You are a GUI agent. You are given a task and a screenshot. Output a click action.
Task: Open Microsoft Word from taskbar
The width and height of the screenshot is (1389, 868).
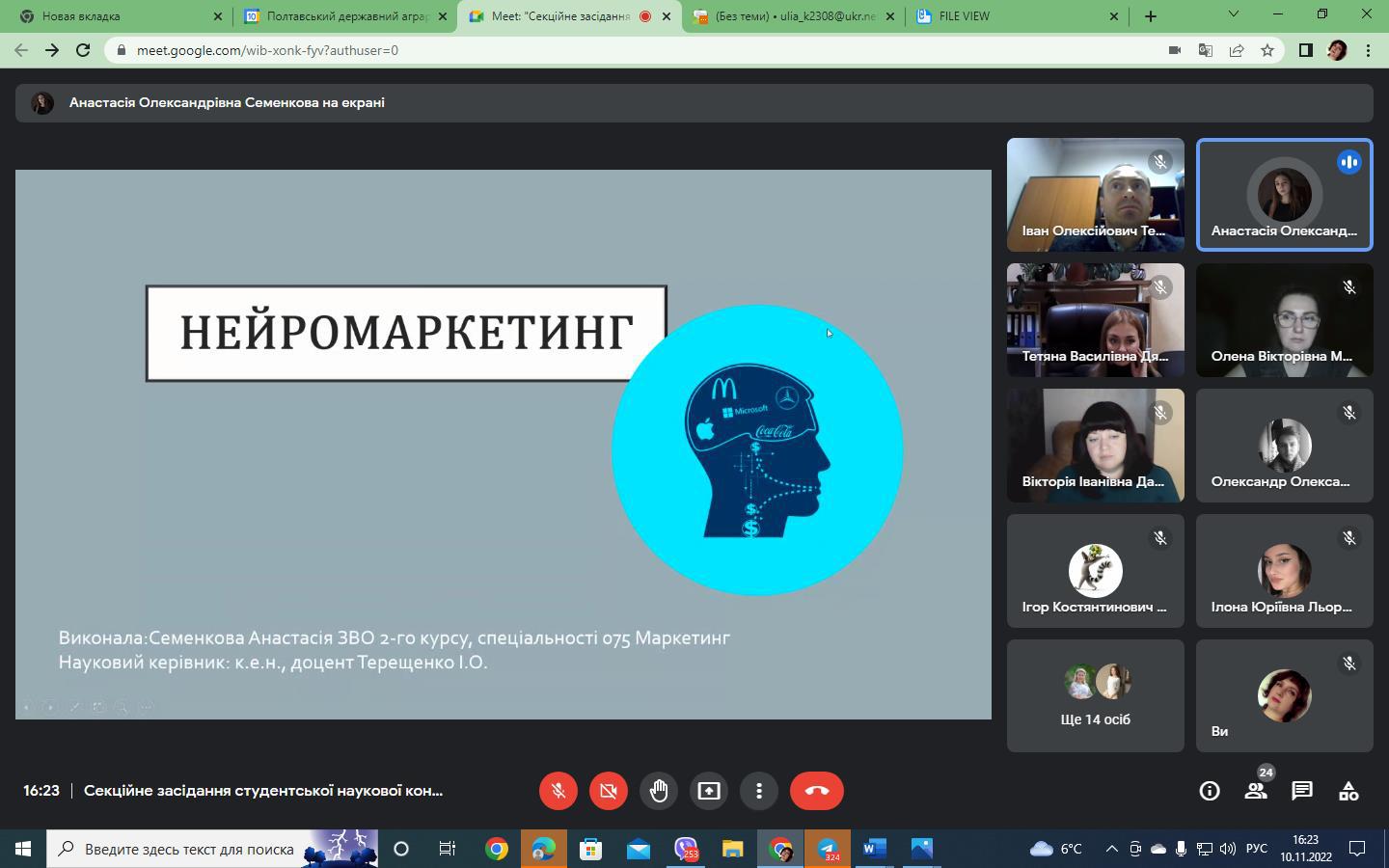pyautogui.click(x=874, y=849)
